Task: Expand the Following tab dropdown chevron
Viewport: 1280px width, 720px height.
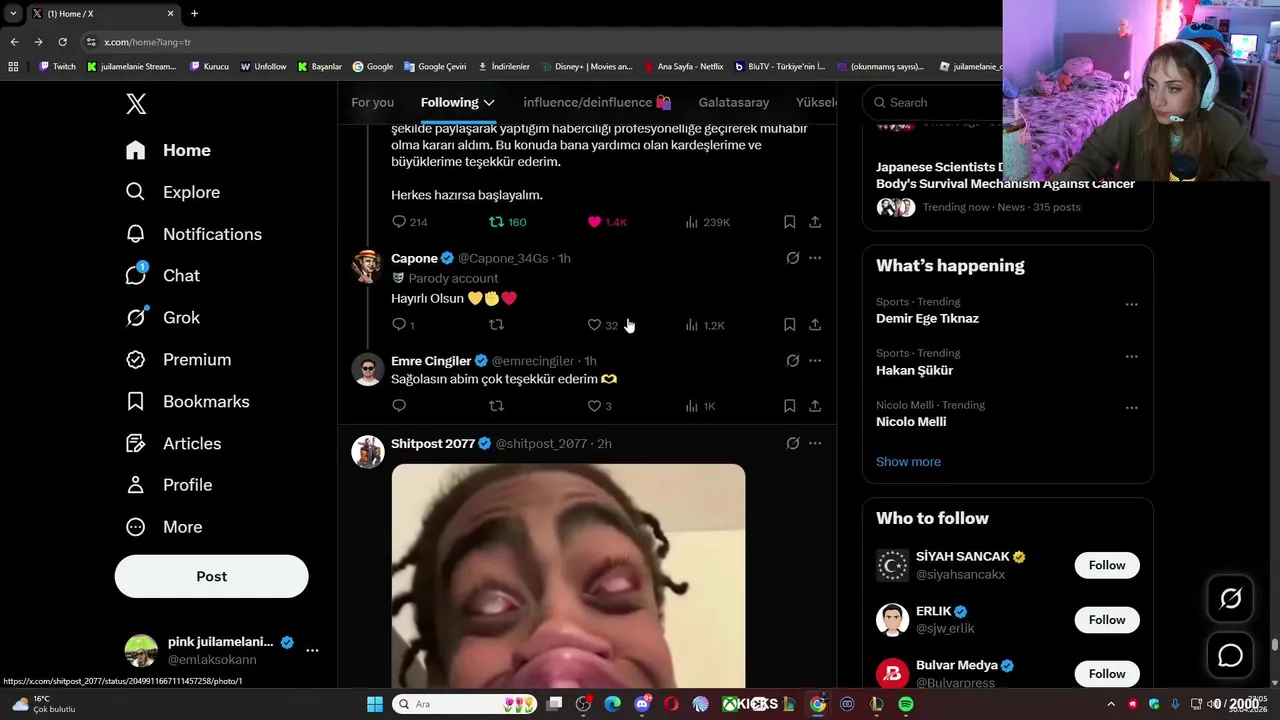Action: [x=488, y=103]
